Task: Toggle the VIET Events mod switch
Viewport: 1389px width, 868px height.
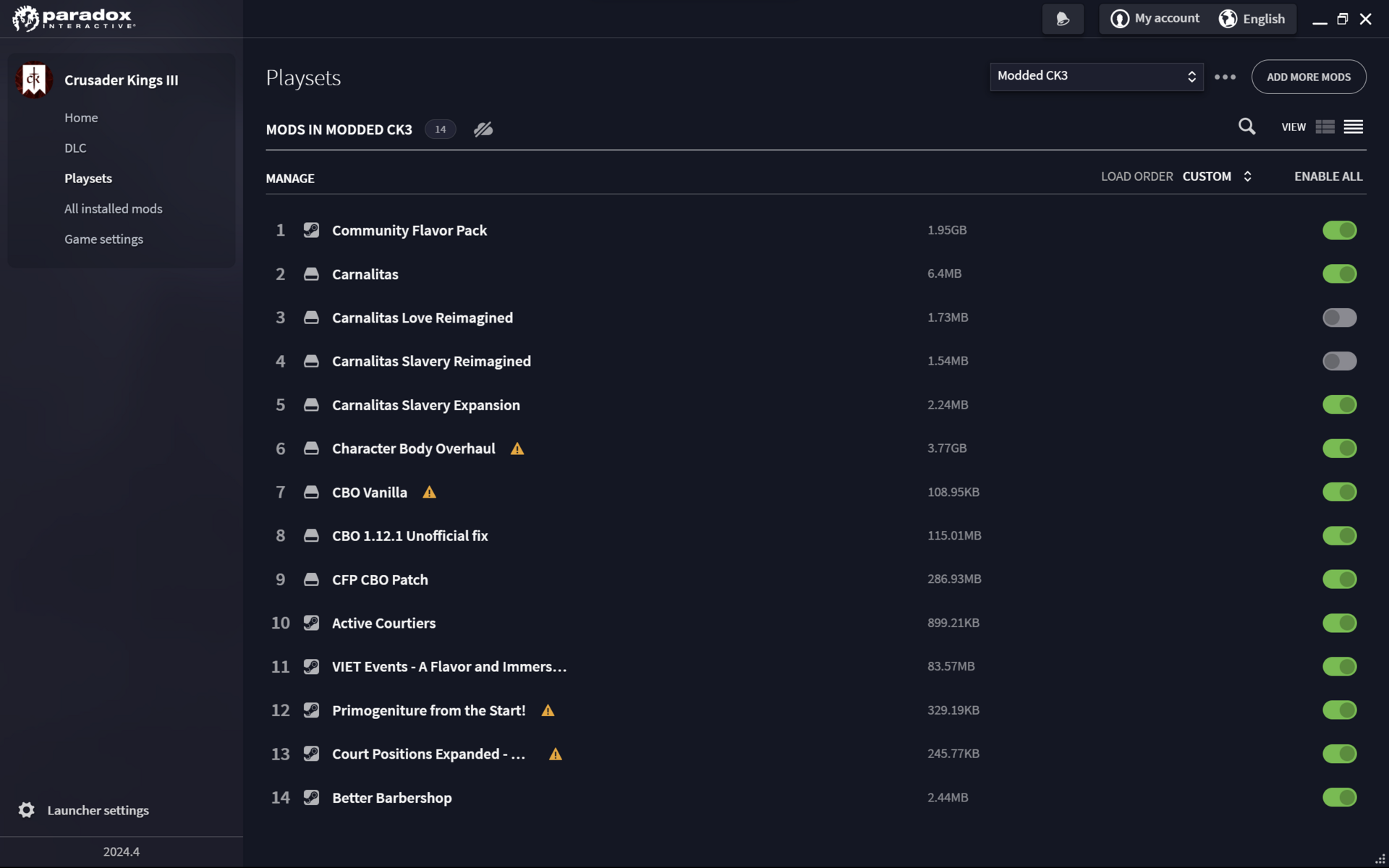Action: tap(1340, 666)
